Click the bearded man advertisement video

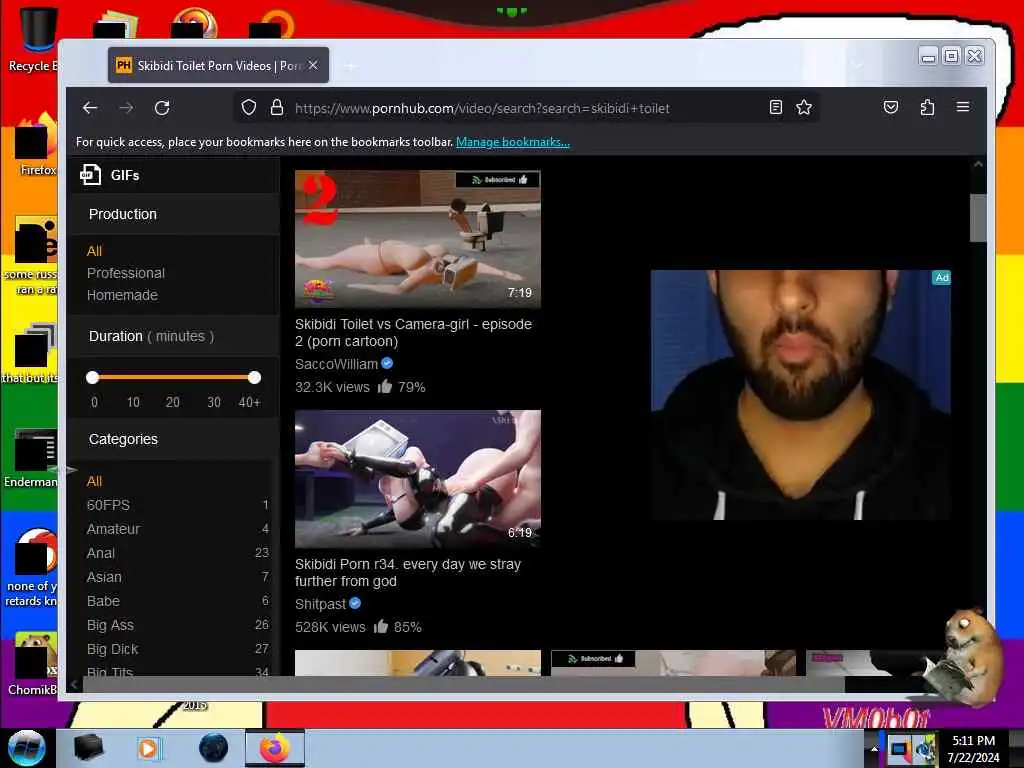[801, 395]
